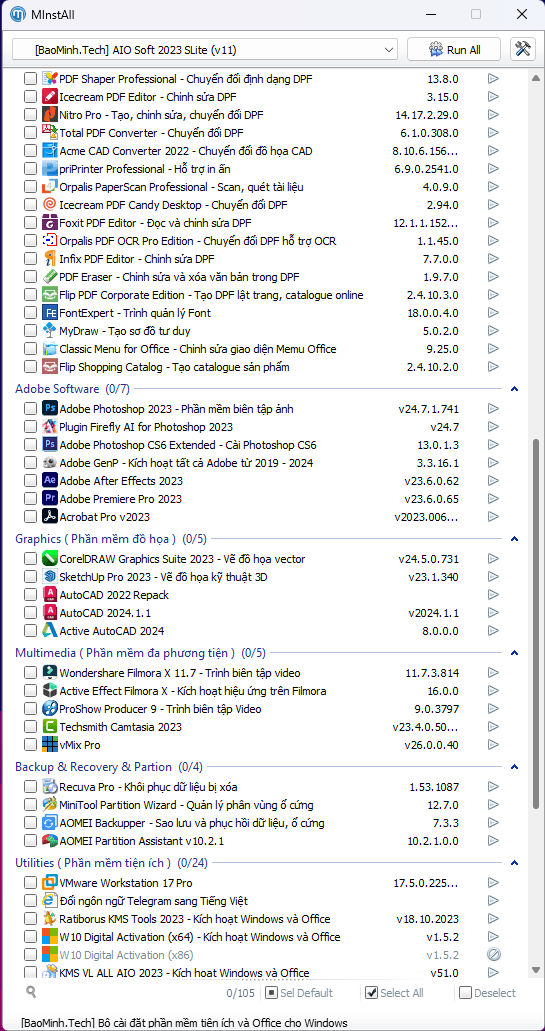Image resolution: width=545 pixels, height=1031 pixels.
Task: Click the vMix Pro icon
Action: click(50, 745)
